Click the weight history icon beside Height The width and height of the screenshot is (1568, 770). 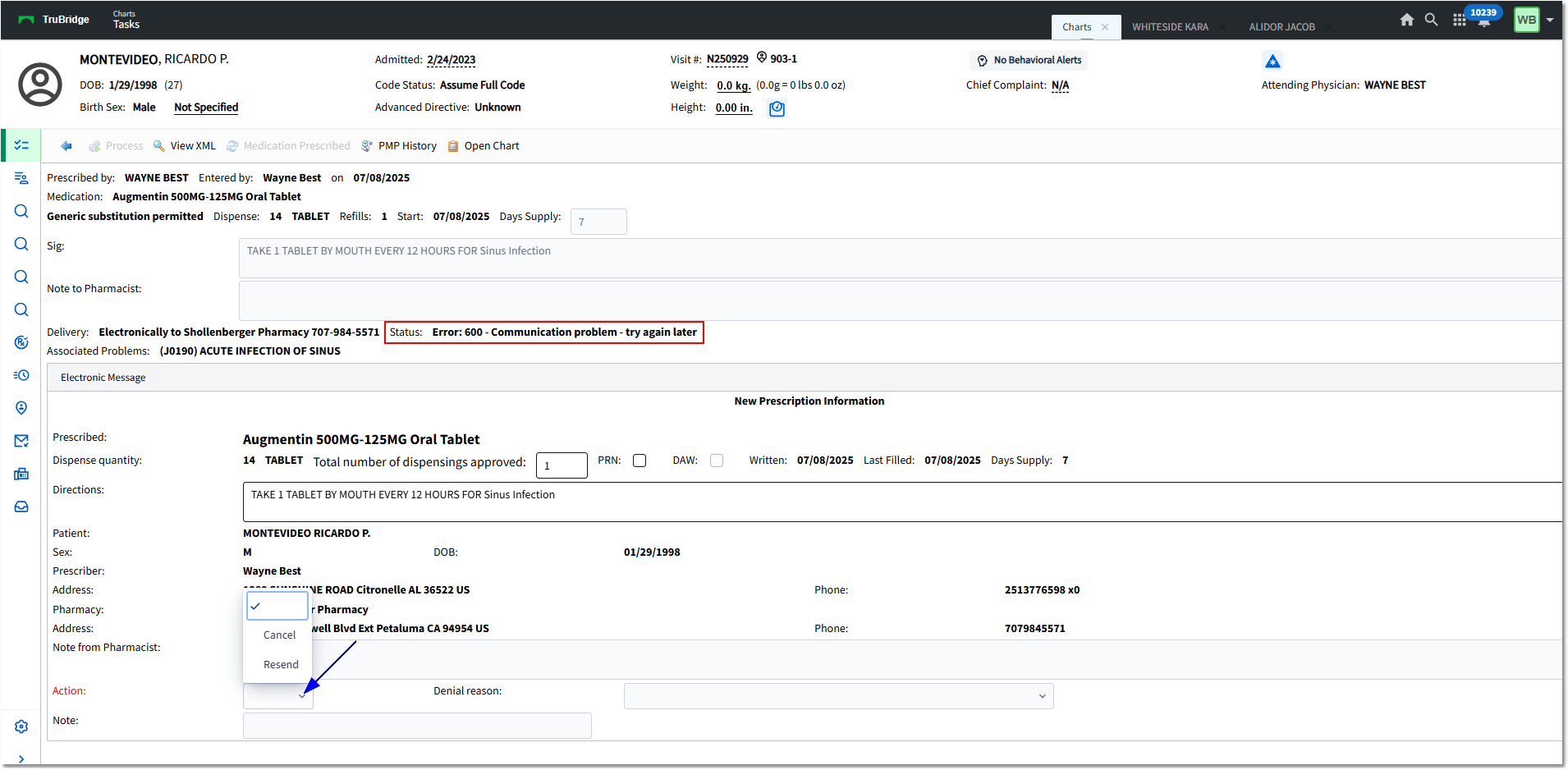tap(777, 108)
